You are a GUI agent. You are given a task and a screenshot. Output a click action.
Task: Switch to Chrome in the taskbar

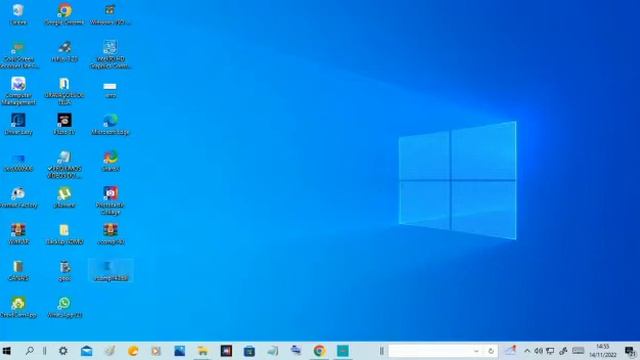pos(320,351)
